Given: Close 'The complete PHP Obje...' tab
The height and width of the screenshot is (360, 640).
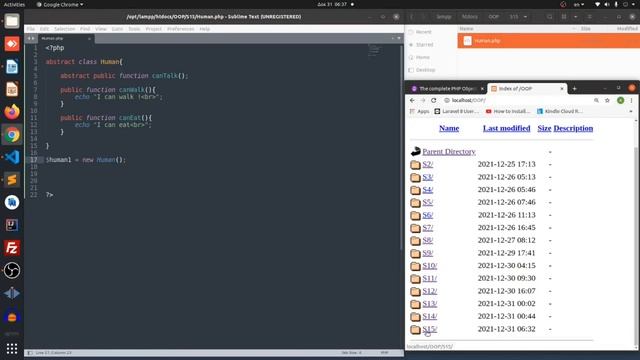Looking at the screenshot, I should [482, 89].
